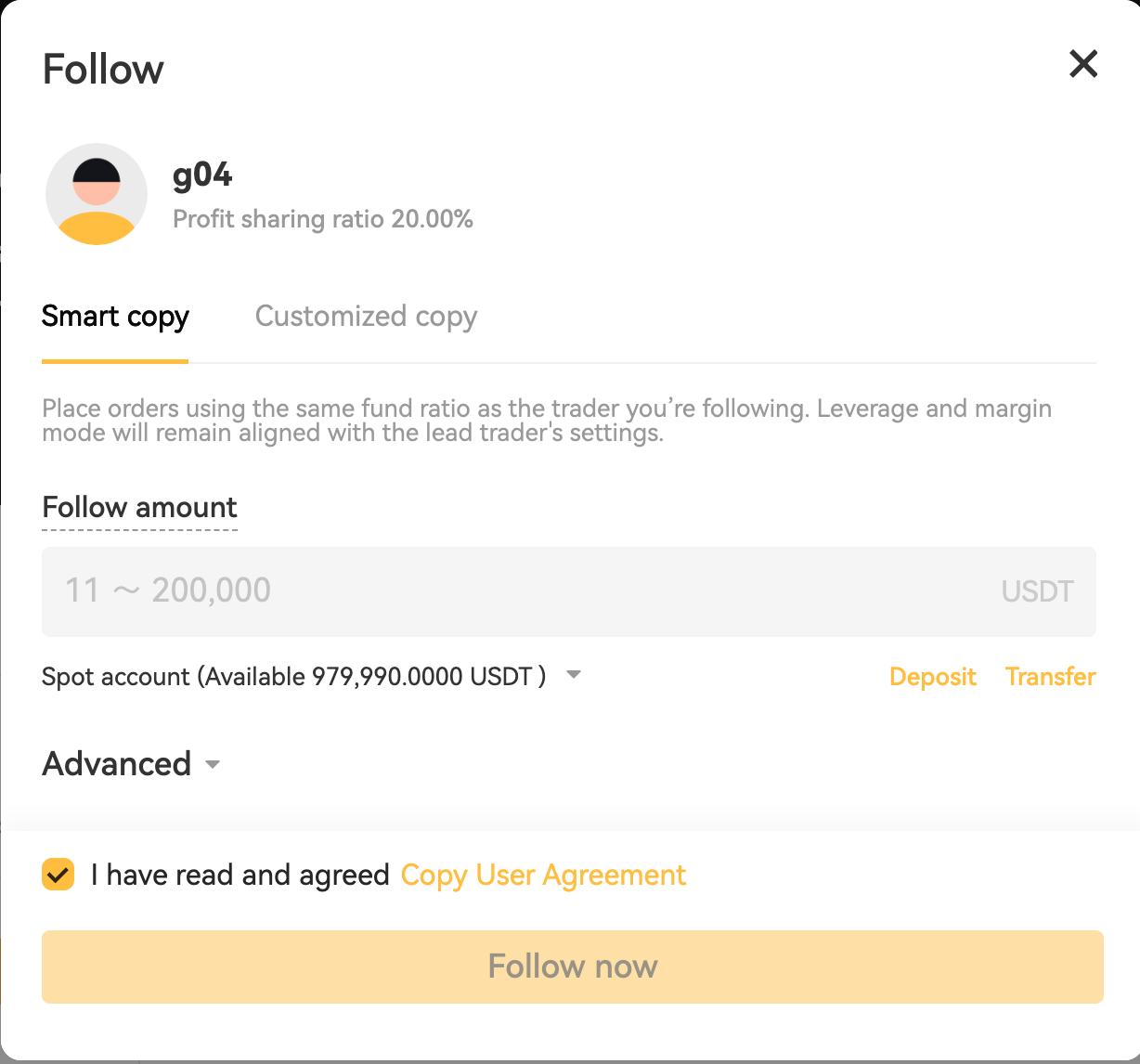Expand the Advanced settings section
This screenshot has width=1140, height=1064.
pos(117,764)
